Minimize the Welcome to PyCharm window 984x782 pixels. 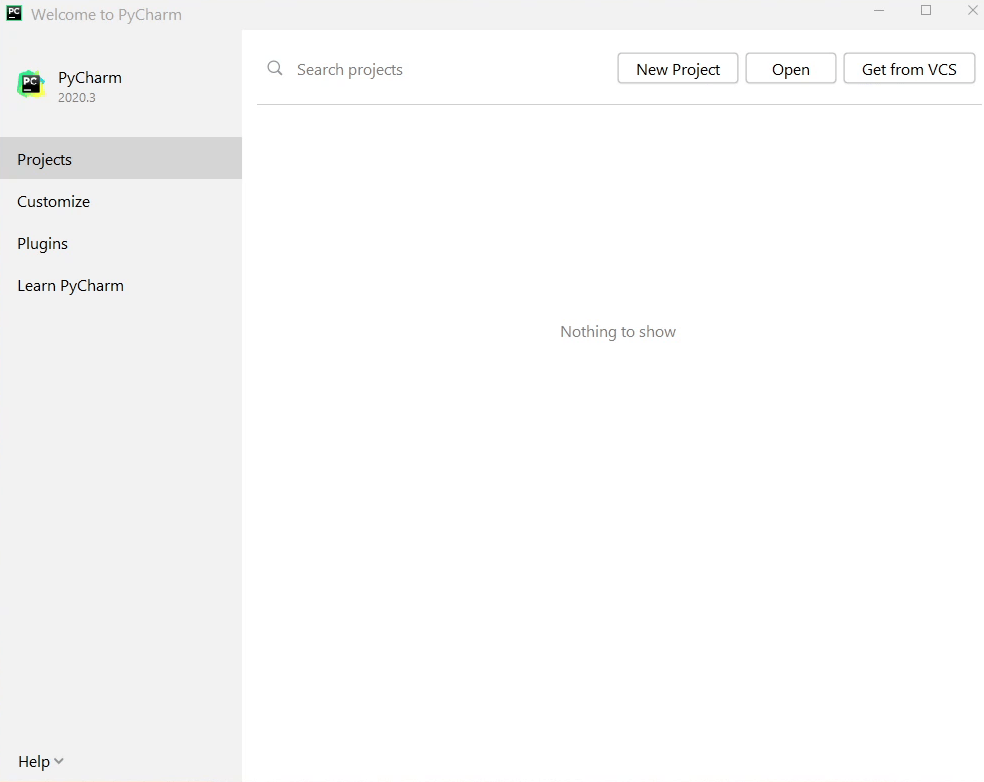click(879, 11)
